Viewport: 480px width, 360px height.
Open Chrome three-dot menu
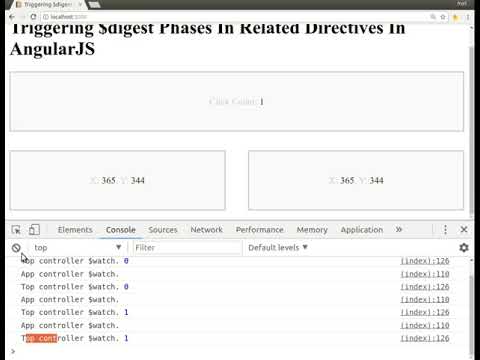(468, 17)
